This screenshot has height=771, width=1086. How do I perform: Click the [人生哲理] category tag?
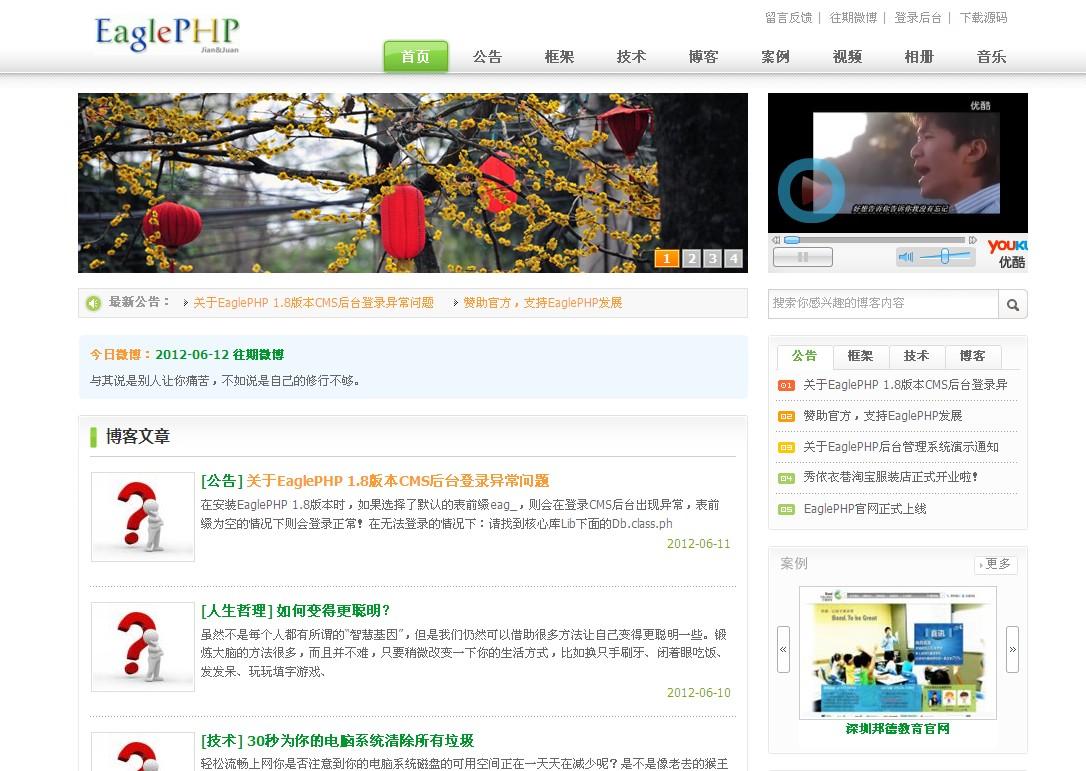tap(237, 611)
